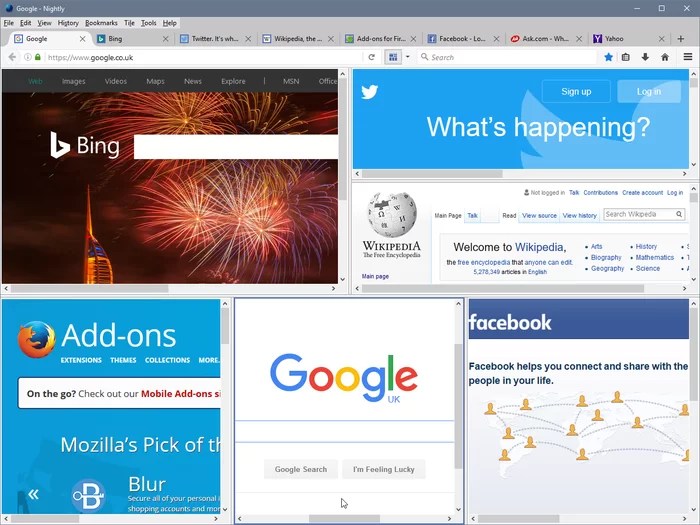Close the Twitter tab
This screenshot has width=700, height=525.
(248, 39)
